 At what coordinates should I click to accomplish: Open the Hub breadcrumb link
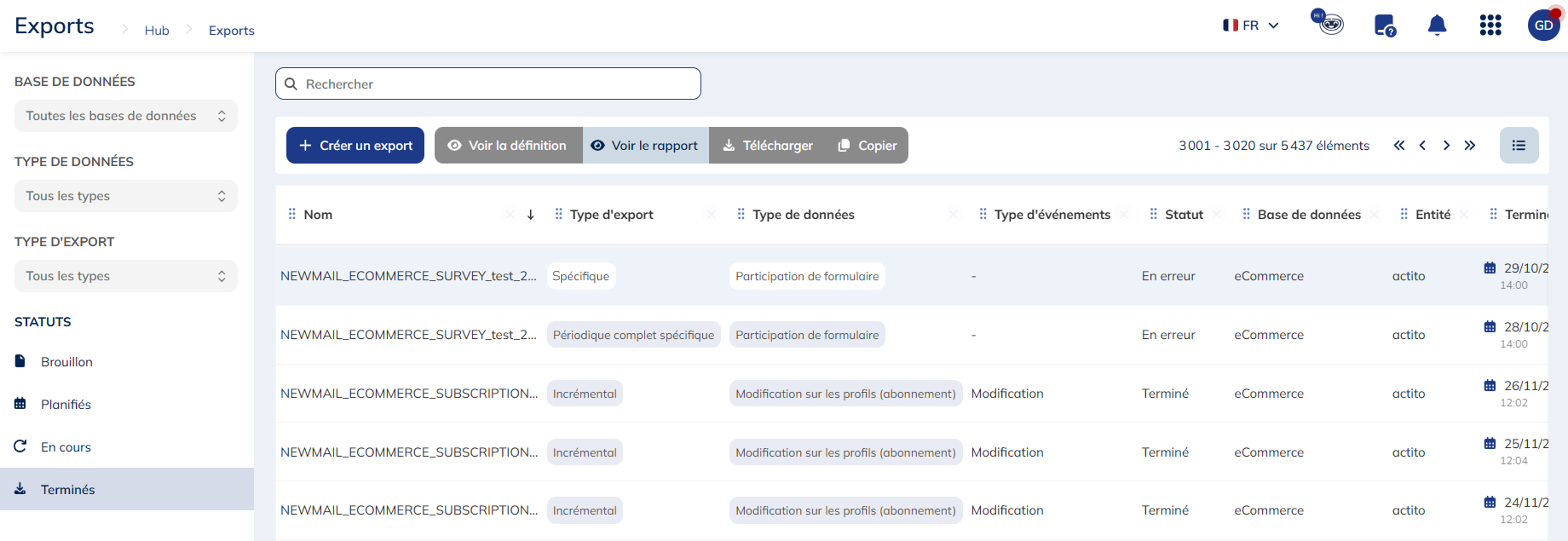tap(156, 30)
